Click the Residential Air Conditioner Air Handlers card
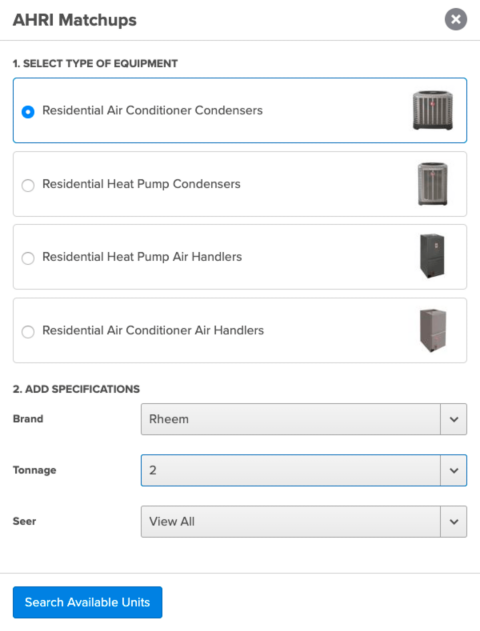 click(240, 330)
